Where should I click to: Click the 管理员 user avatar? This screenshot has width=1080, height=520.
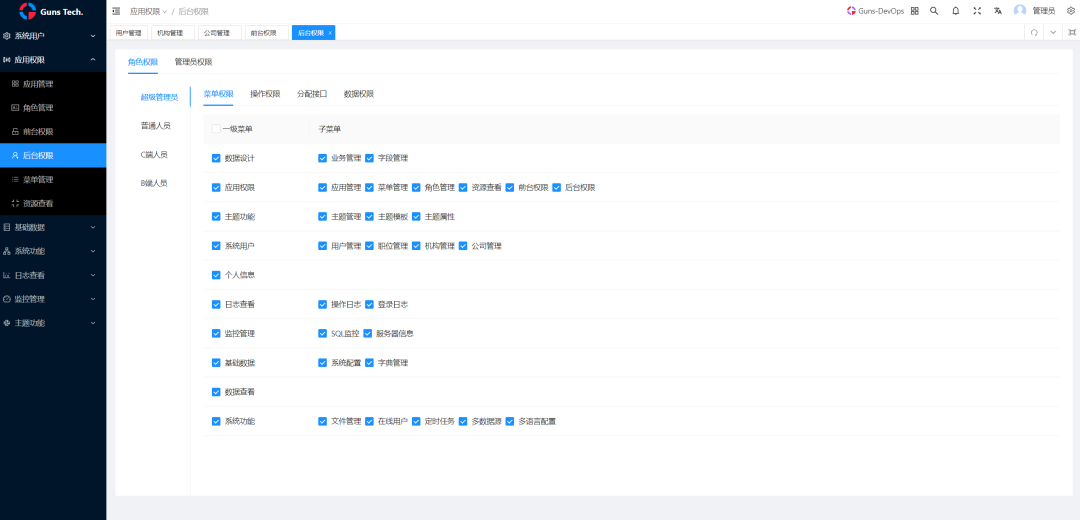point(1020,11)
